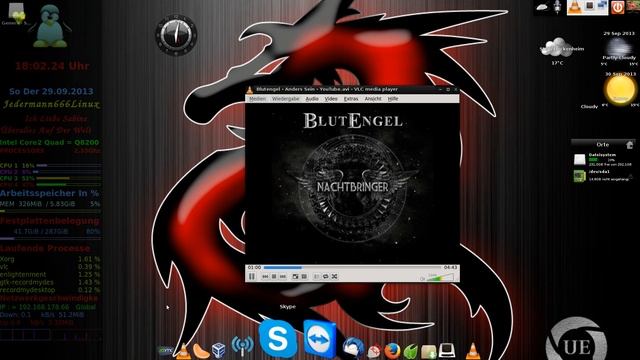The image size is (640, 360).
Task: Click the enlightenment process row
Action: (50, 275)
